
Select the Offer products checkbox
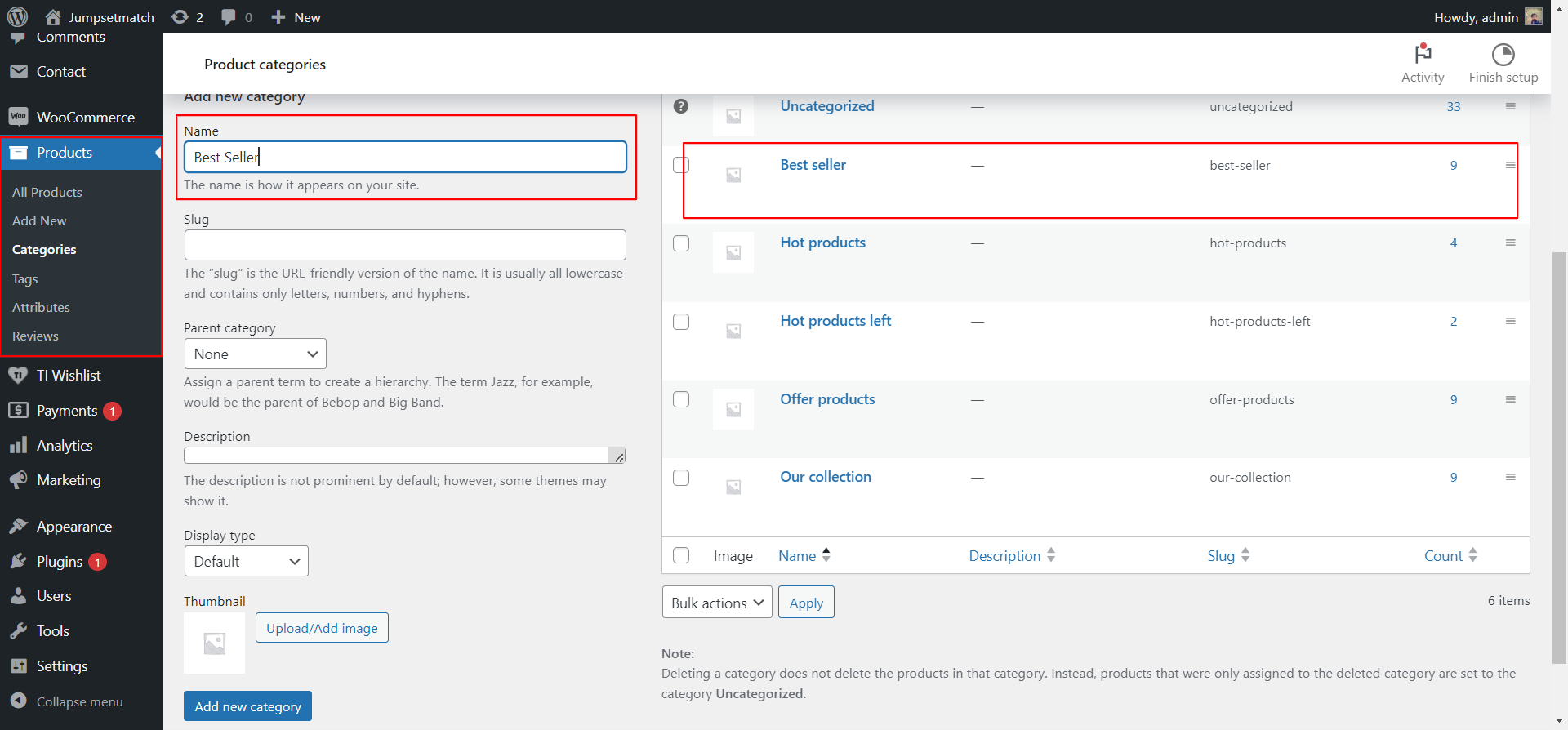pos(681,399)
